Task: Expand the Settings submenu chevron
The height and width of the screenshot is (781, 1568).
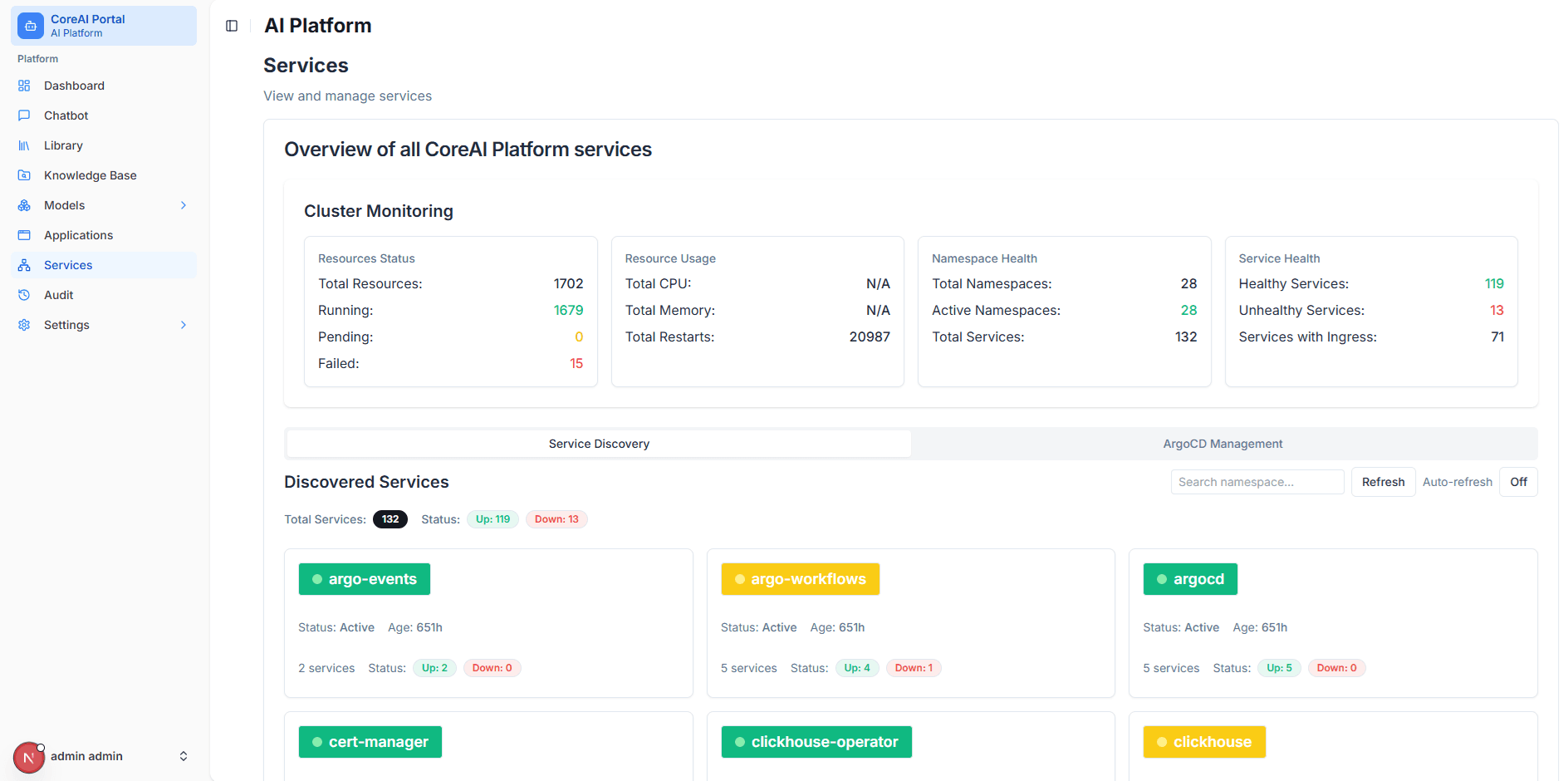Action: (184, 325)
